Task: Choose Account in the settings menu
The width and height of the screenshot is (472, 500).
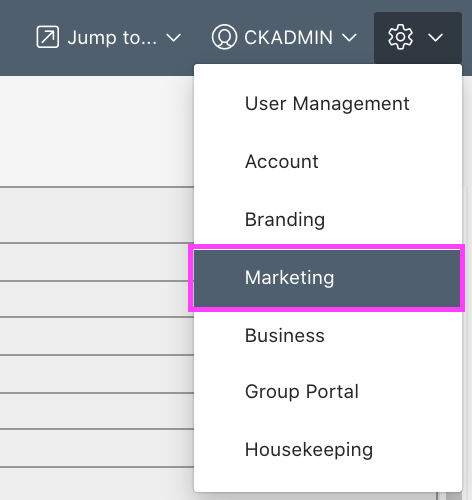Action: [x=328, y=162]
